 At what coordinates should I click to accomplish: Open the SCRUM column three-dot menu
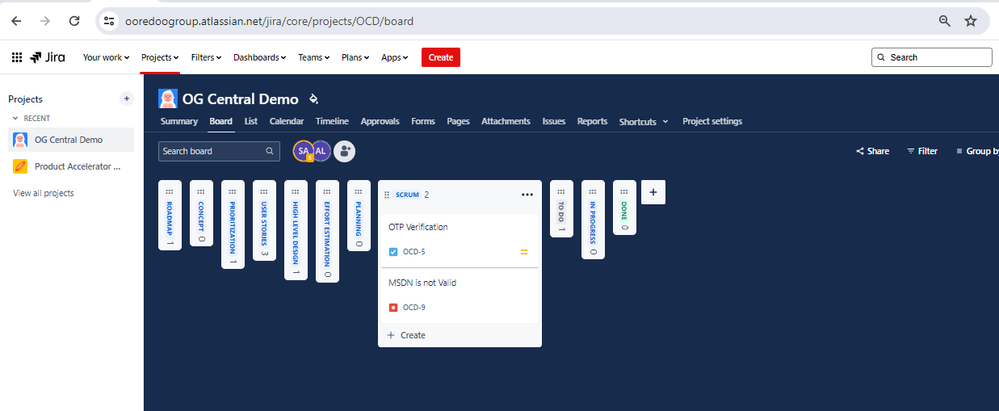[527, 194]
